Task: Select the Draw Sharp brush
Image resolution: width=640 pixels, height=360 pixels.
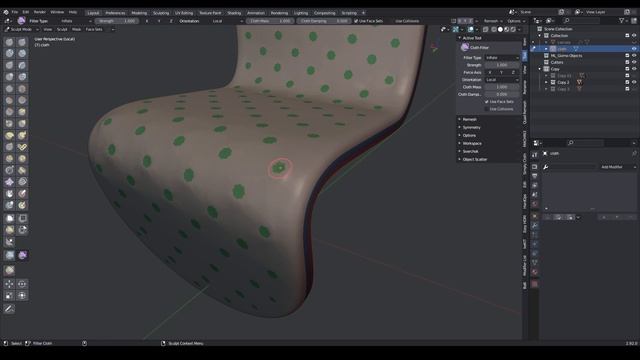Action: pyautogui.click(x=22, y=42)
